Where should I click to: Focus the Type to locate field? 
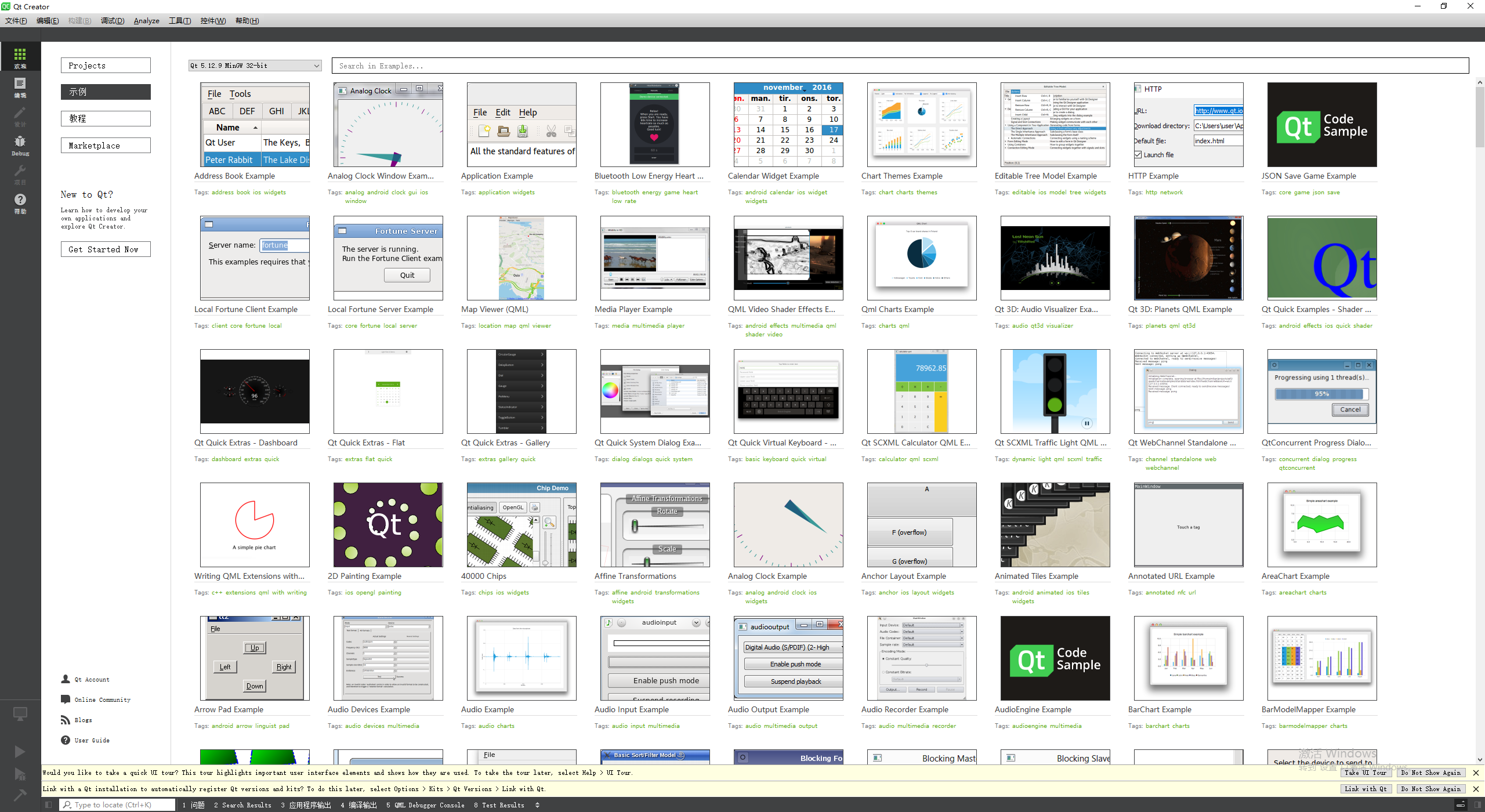pyautogui.click(x=118, y=805)
